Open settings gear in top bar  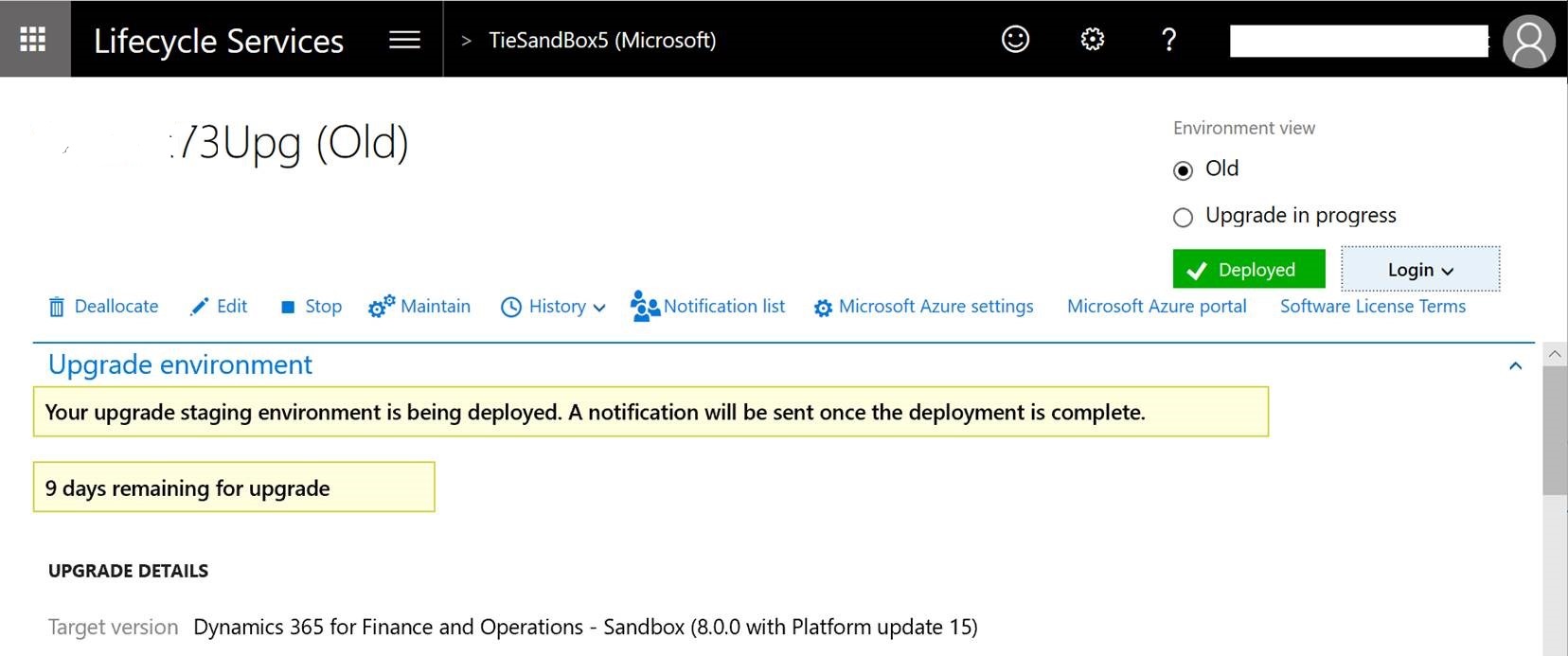click(1092, 39)
